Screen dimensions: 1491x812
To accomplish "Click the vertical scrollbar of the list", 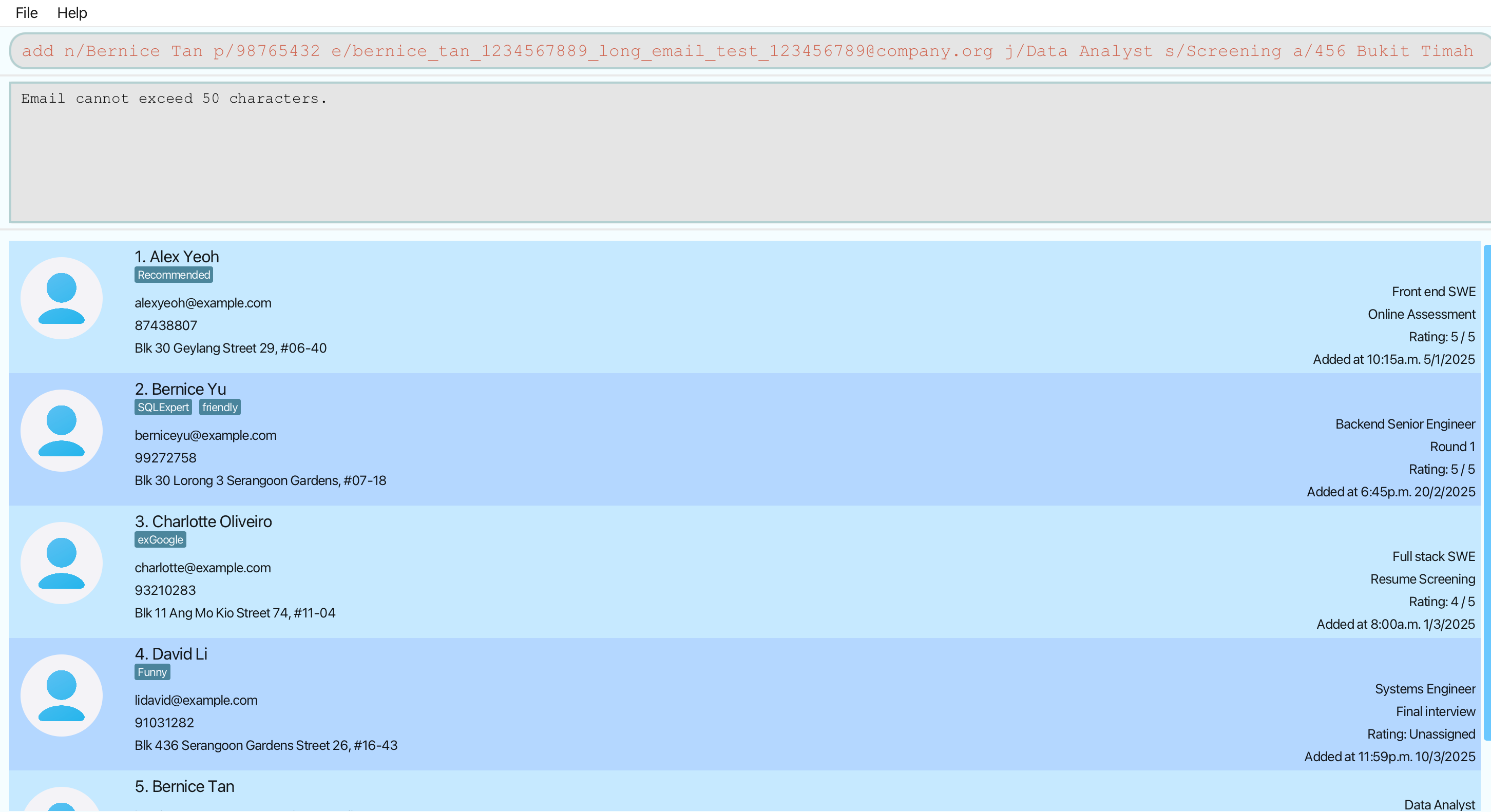I will click(x=1487, y=493).
